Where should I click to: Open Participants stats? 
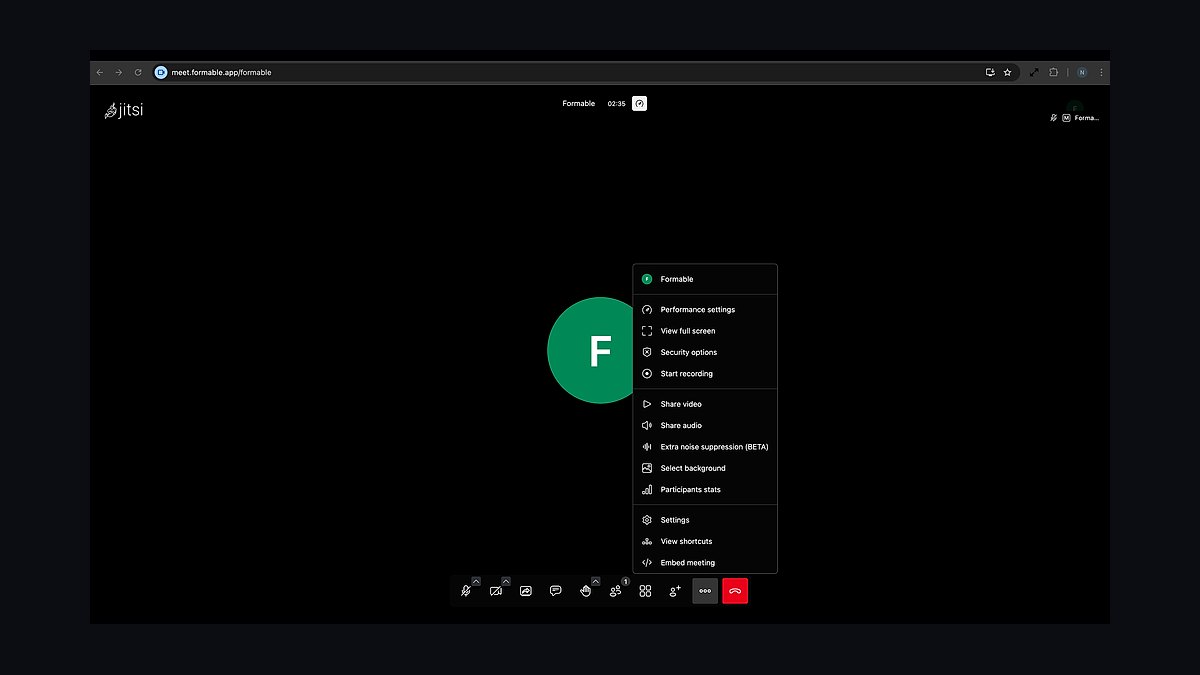point(705,490)
